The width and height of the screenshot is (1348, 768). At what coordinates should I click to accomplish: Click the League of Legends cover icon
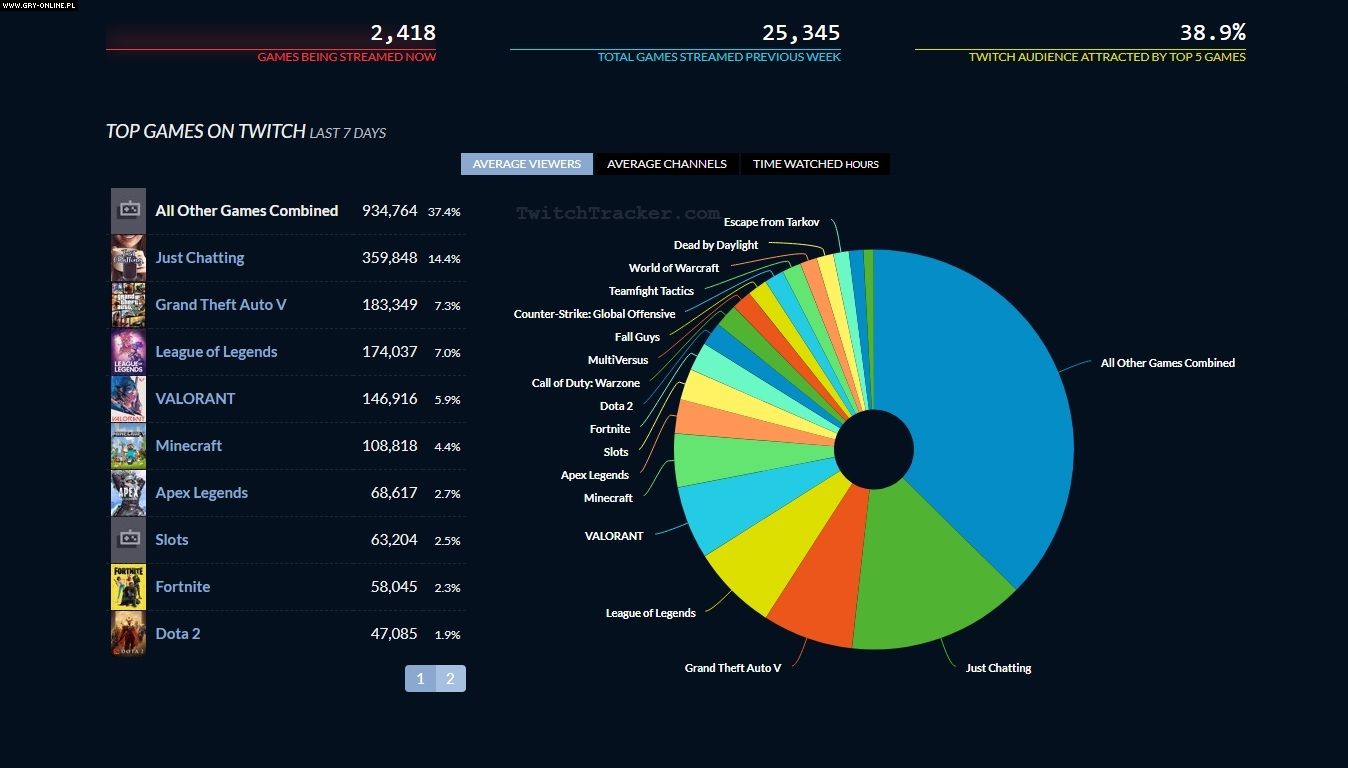(x=128, y=352)
